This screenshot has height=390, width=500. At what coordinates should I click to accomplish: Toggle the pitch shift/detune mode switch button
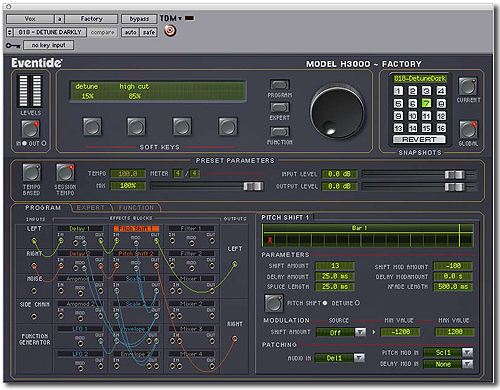click(274, 303)
